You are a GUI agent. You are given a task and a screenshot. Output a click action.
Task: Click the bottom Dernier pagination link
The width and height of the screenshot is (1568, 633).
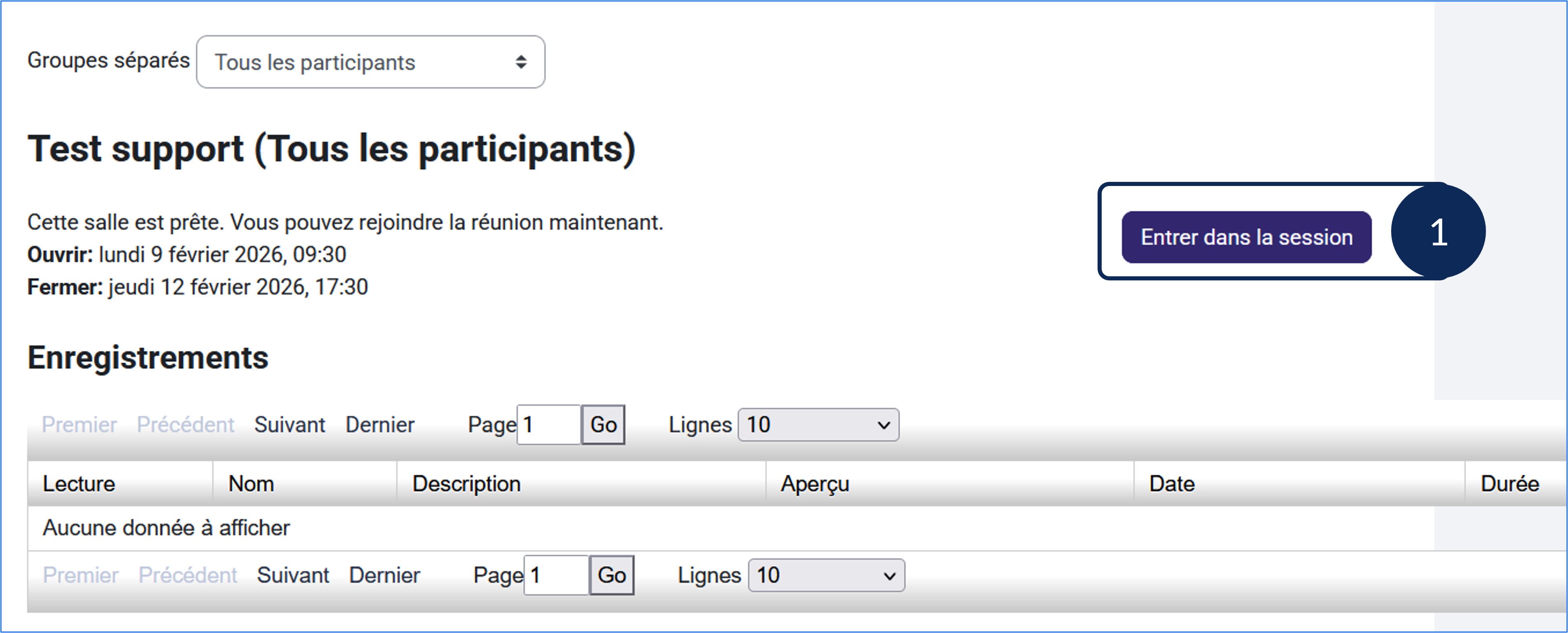384,575
